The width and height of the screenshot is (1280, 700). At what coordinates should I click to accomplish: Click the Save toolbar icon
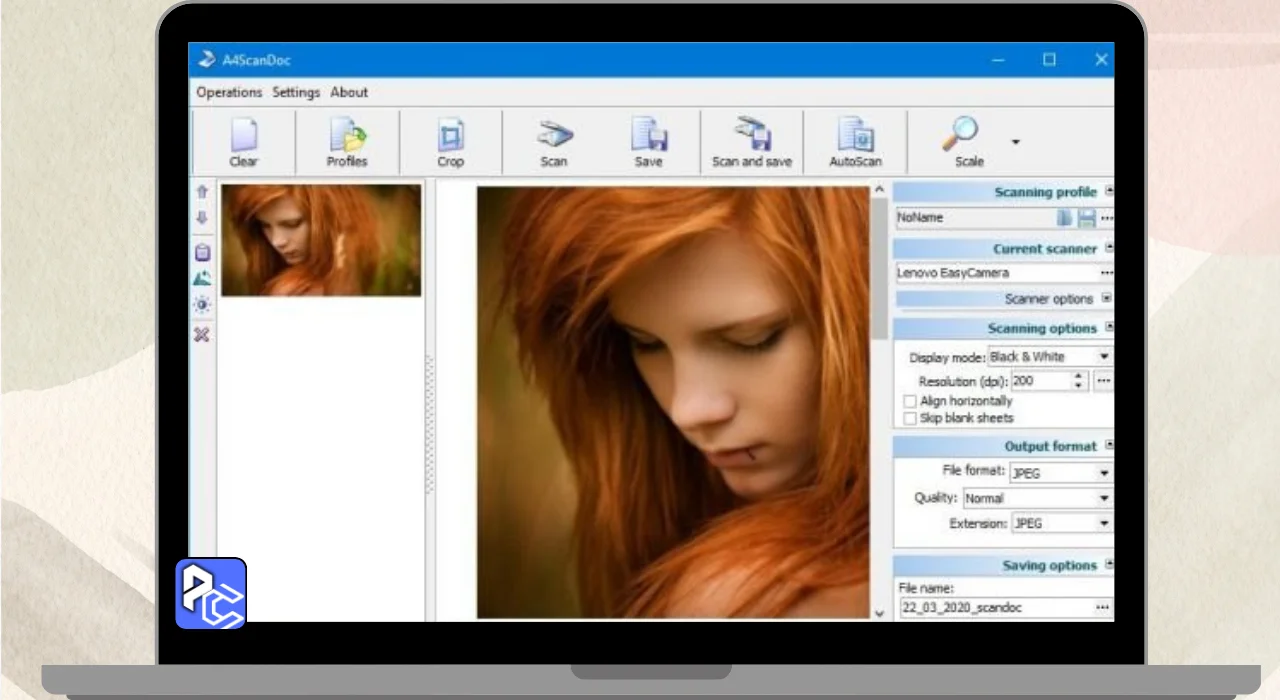tap(648, 141)
